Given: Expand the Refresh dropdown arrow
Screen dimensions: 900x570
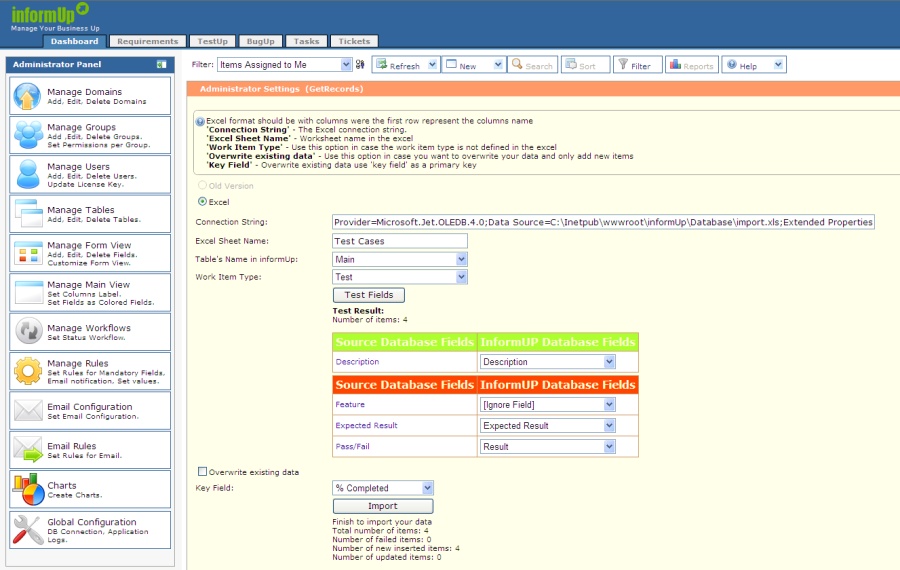Looking at the screenshot, I should coord(433,64).
